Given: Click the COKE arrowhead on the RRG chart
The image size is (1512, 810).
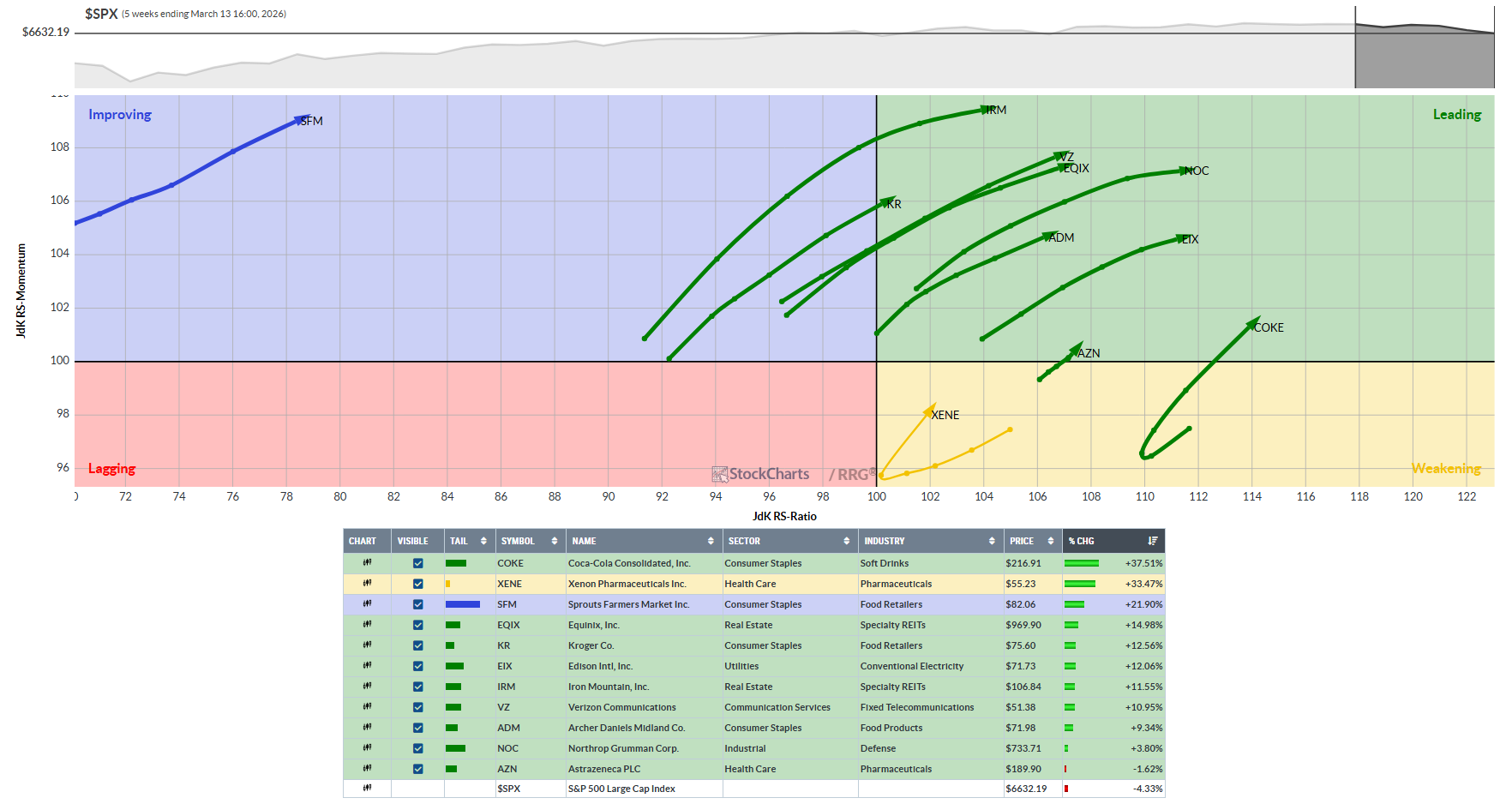Looking at the screenshot, I should (1252, 324).
